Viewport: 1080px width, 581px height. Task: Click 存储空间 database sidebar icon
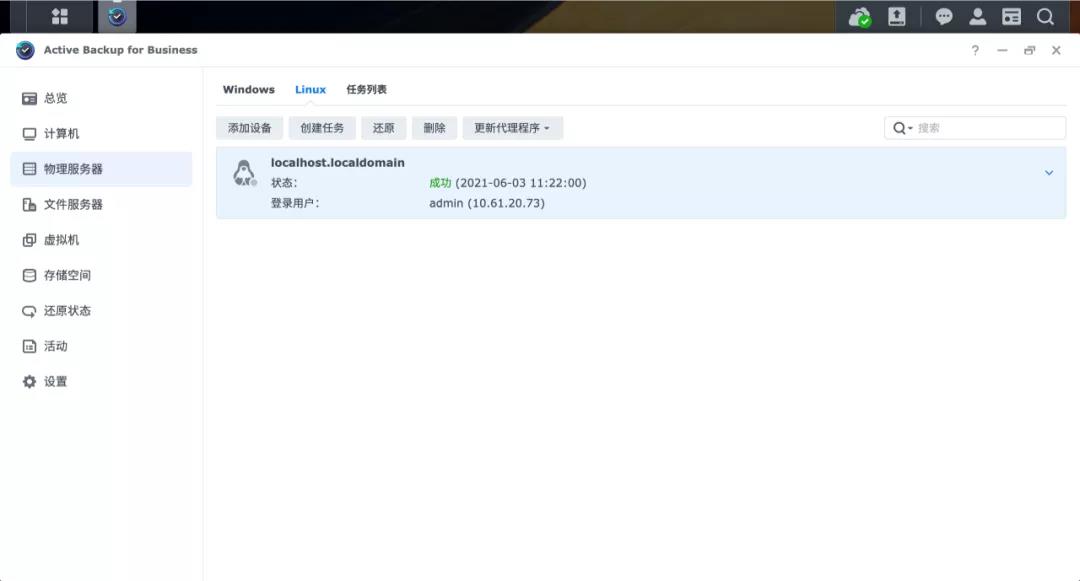click(29, 275)
